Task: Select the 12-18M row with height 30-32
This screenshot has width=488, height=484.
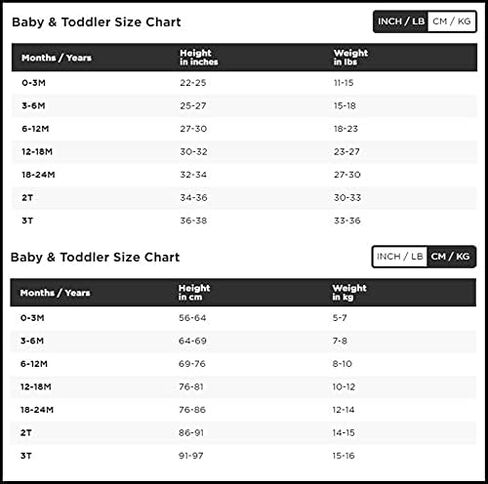Action: click(x=244, y=152)
